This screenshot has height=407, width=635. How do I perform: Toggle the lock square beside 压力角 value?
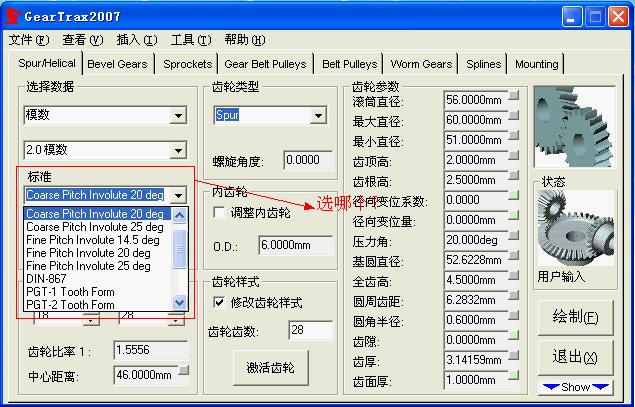(x=514, y=235)
